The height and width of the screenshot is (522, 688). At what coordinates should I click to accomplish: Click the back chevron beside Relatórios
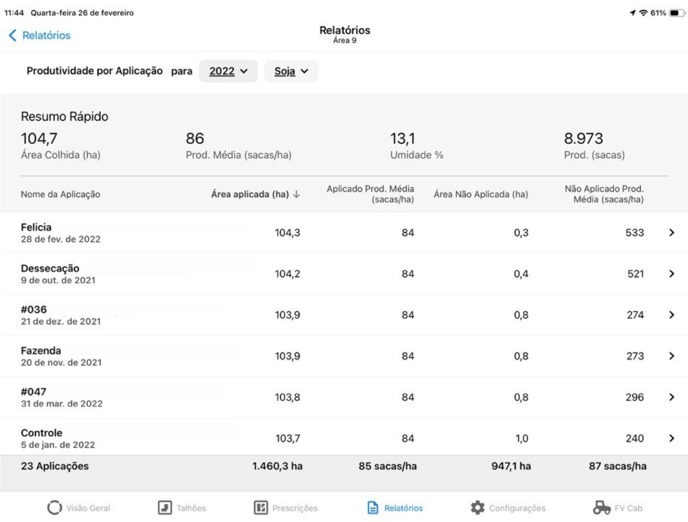(13, 35)
